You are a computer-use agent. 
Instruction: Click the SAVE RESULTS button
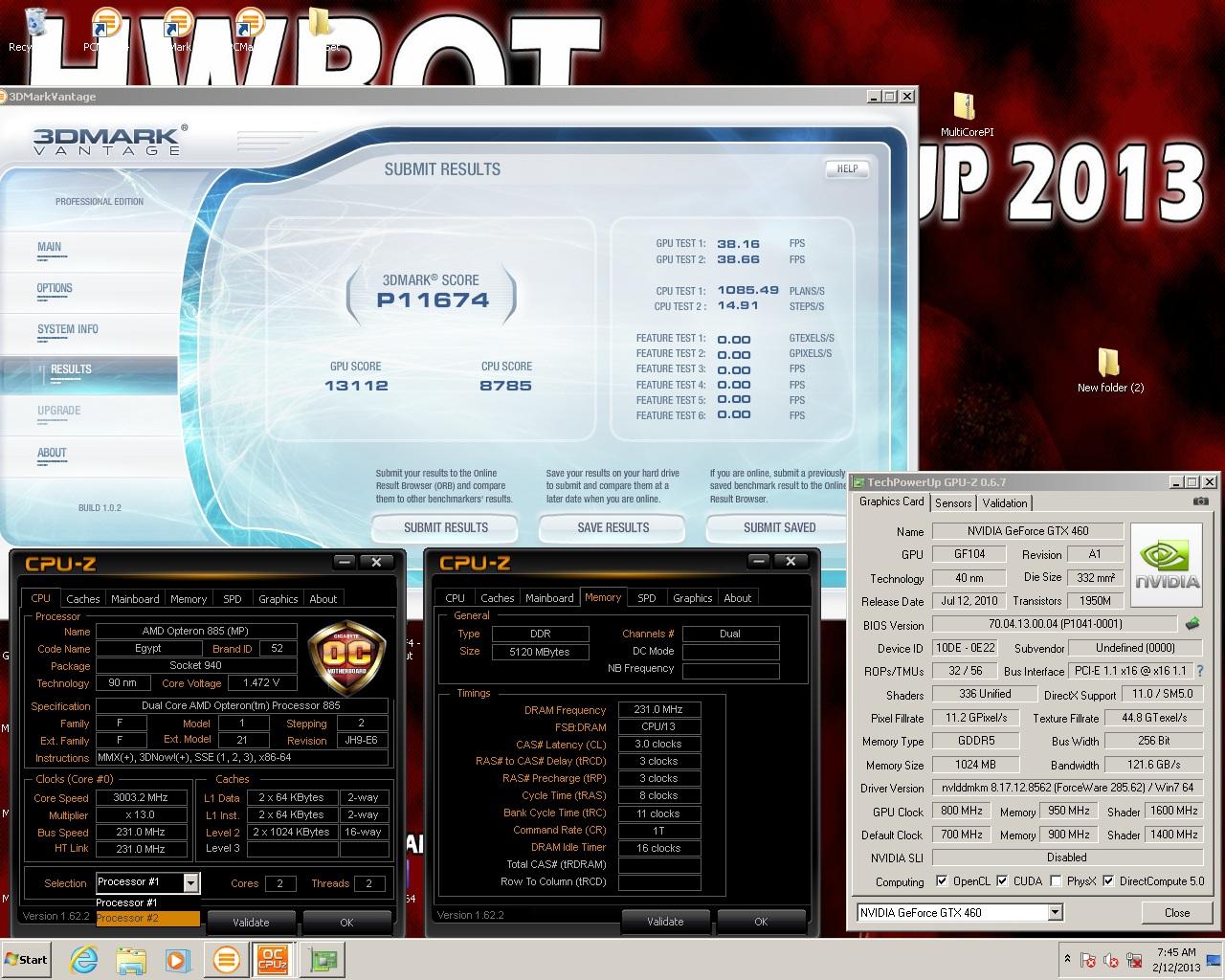click(612, 527)
